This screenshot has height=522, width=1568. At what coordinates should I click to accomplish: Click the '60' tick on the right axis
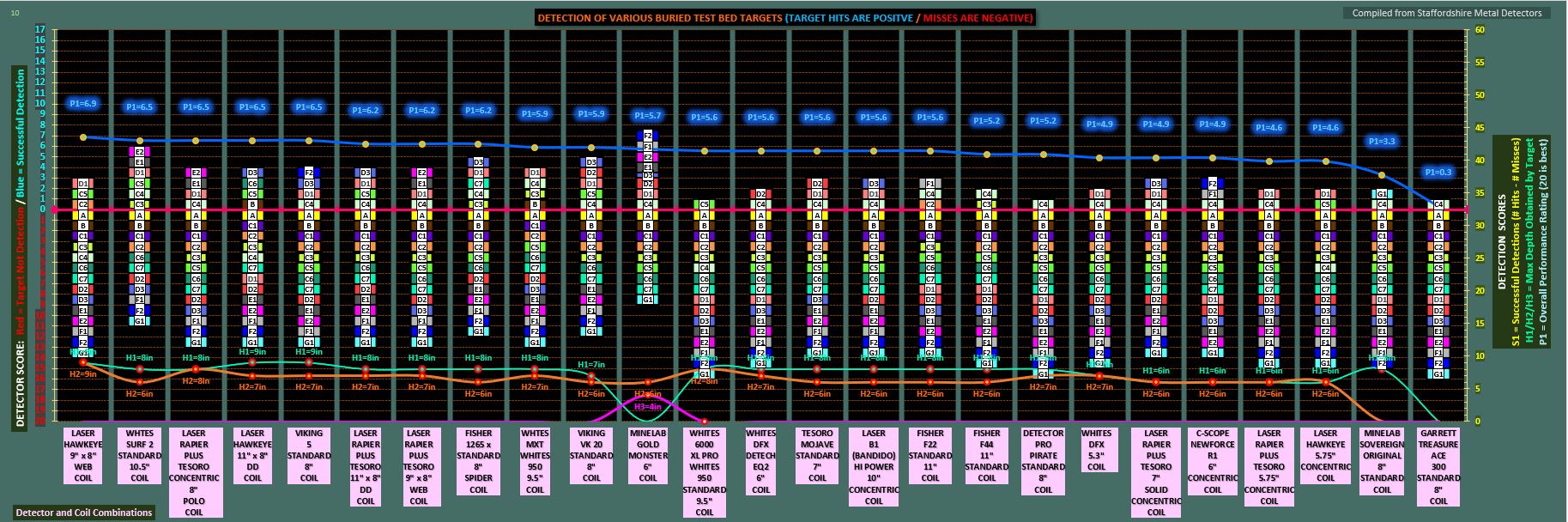[1478, 30]
